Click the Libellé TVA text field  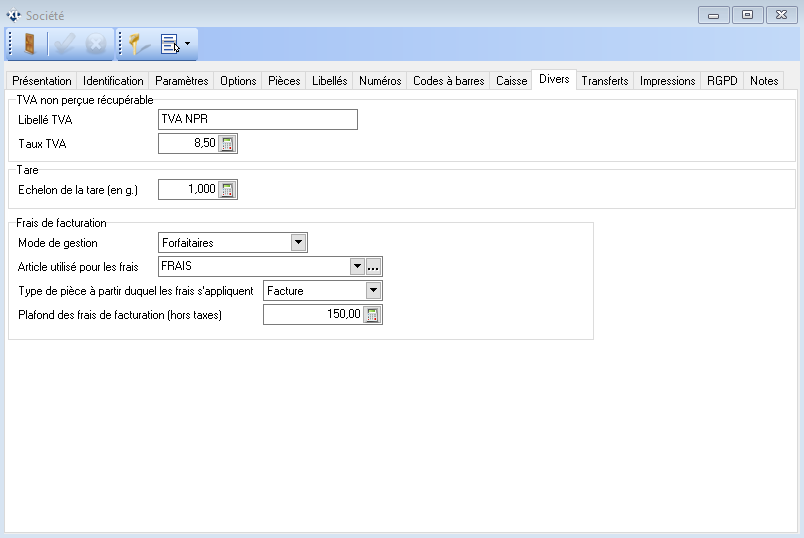click(257, 120)
